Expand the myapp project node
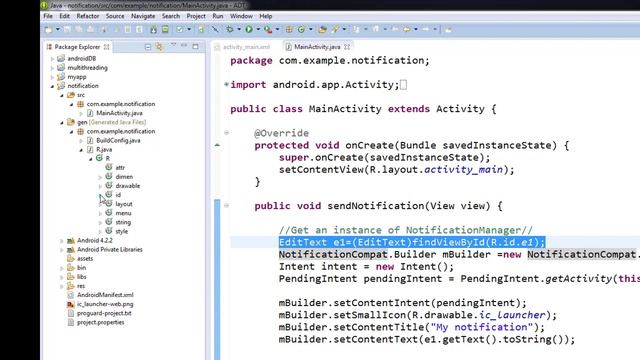The height and width of the screenshot is (360, 640). click(52, 77)
